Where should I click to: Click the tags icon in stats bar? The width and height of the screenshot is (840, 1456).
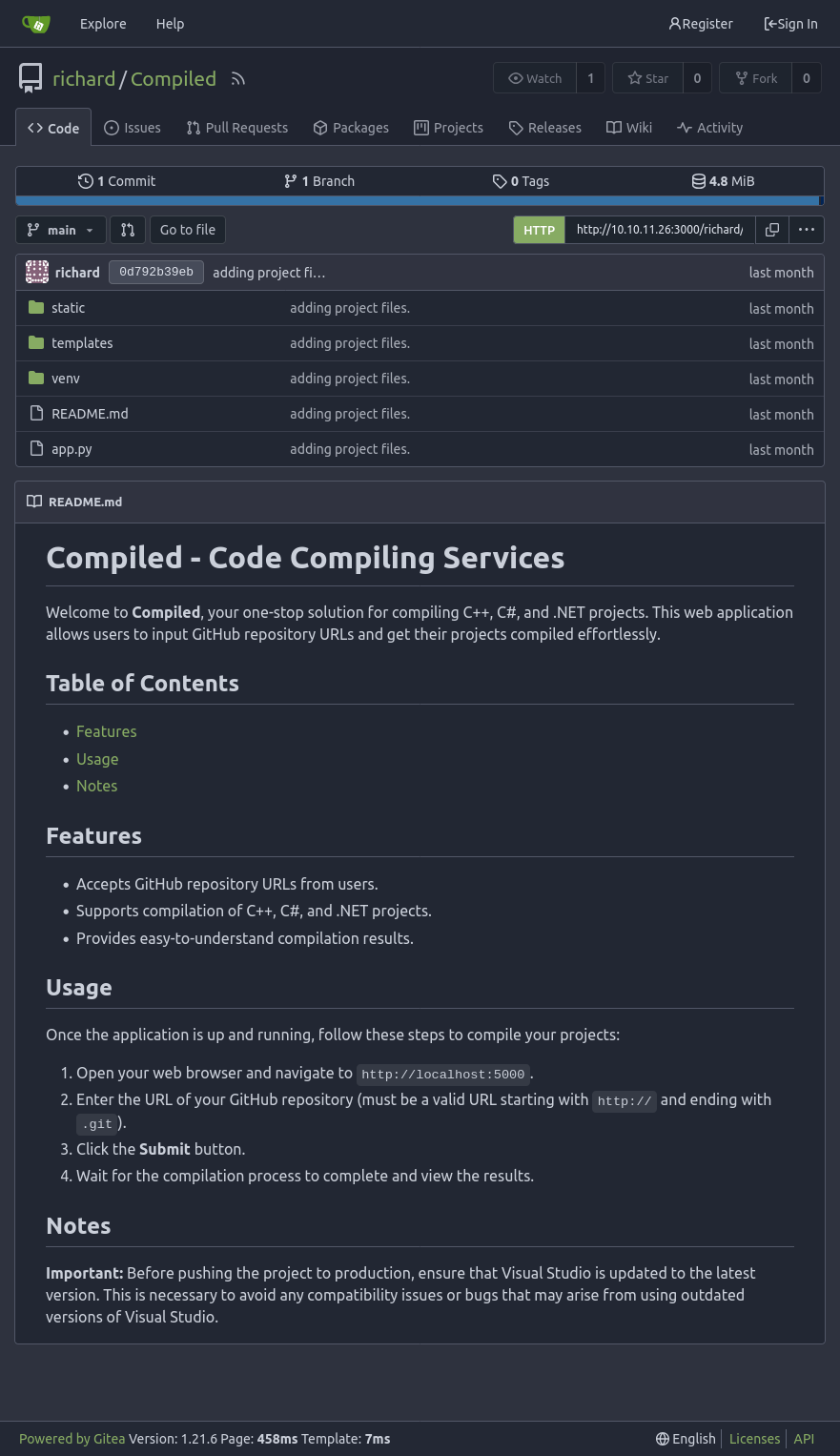[499, 181]
